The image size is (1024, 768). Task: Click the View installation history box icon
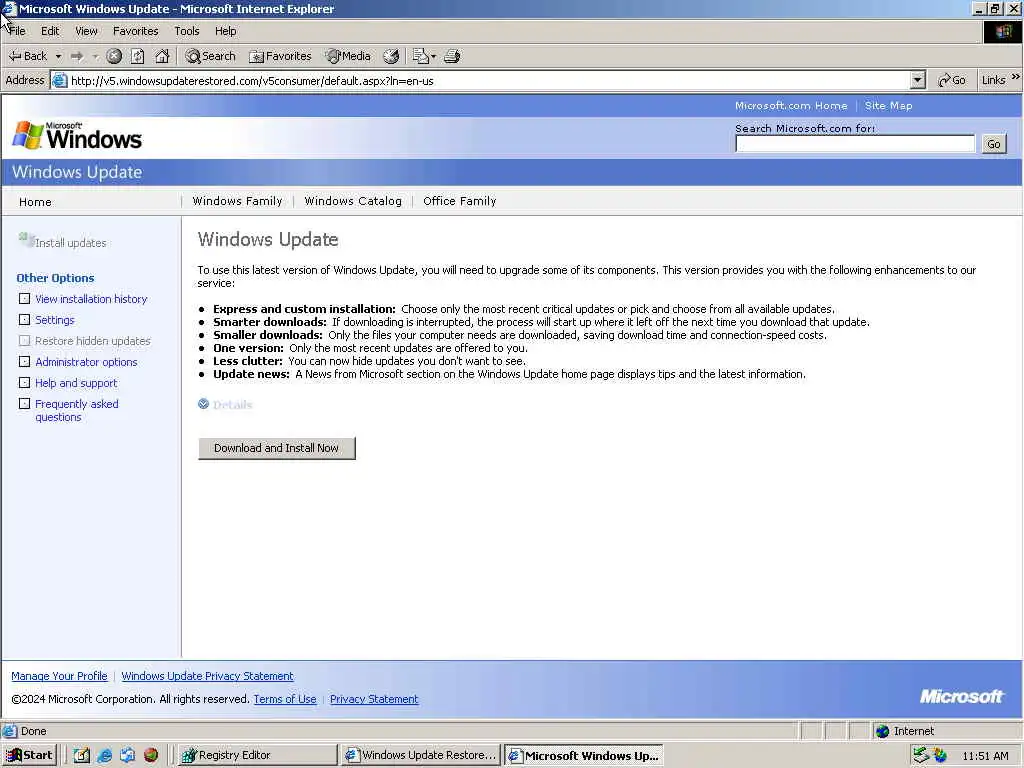pyautogui.click(x=25, y=298)
